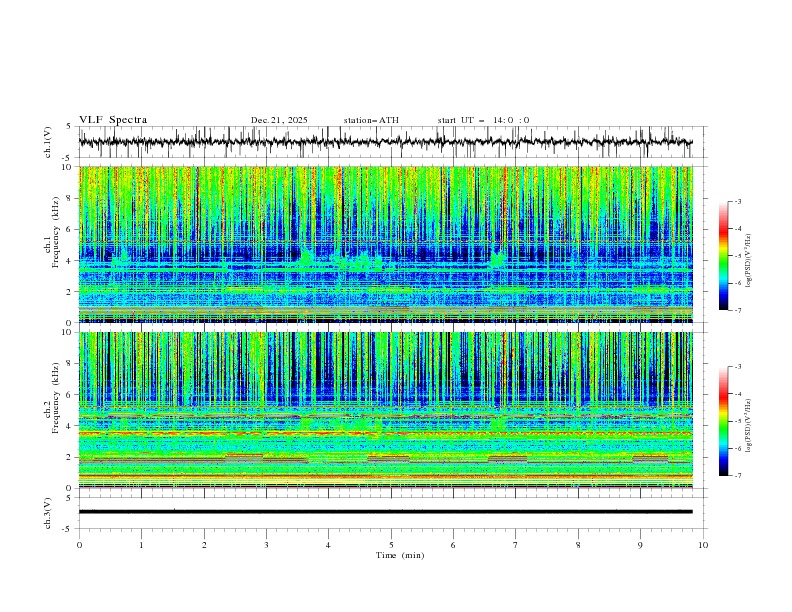Click the "4" kHz tick on ch.2 frequency axis

coord(71,426)
